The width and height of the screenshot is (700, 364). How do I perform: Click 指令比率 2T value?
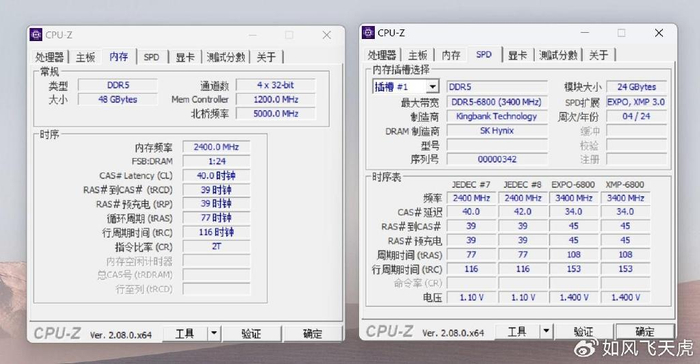(x=216, y=247)
